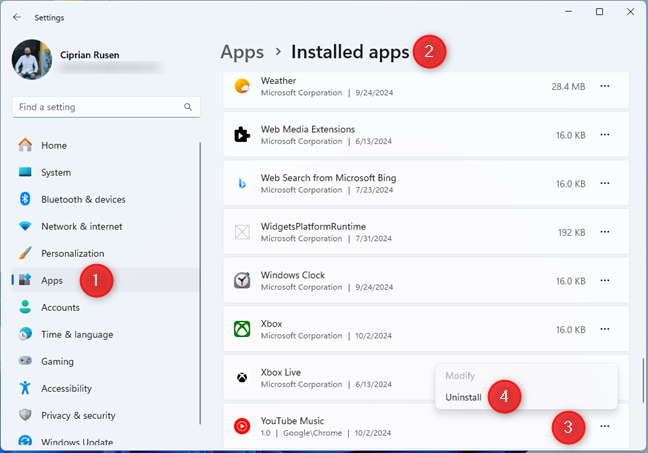Click the YouTube Music icon
This screenshot has width=648, height=453.
[x=242, y=426]
